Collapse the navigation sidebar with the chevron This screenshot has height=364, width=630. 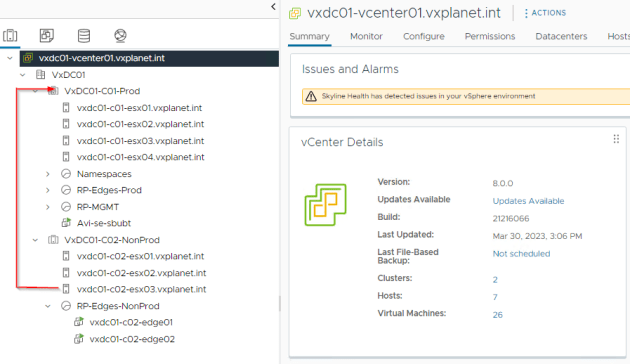coord(273,6)
